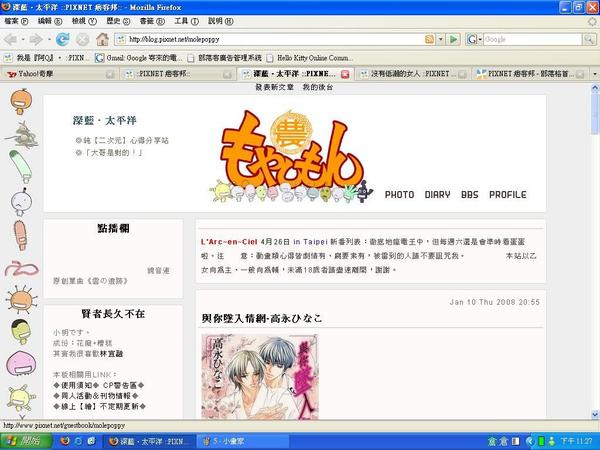
Task: Click the Google search input box
Action: (x=533, y=39)
